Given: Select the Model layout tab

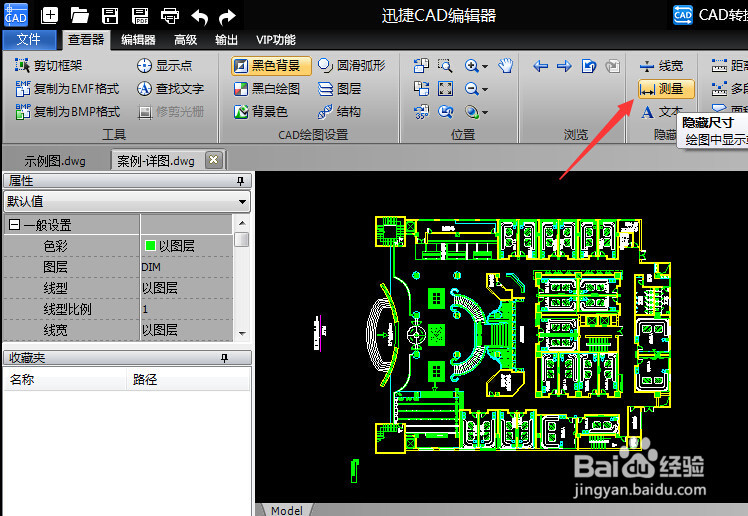Looking at the screenshot, I should click(x=286, y=510).
